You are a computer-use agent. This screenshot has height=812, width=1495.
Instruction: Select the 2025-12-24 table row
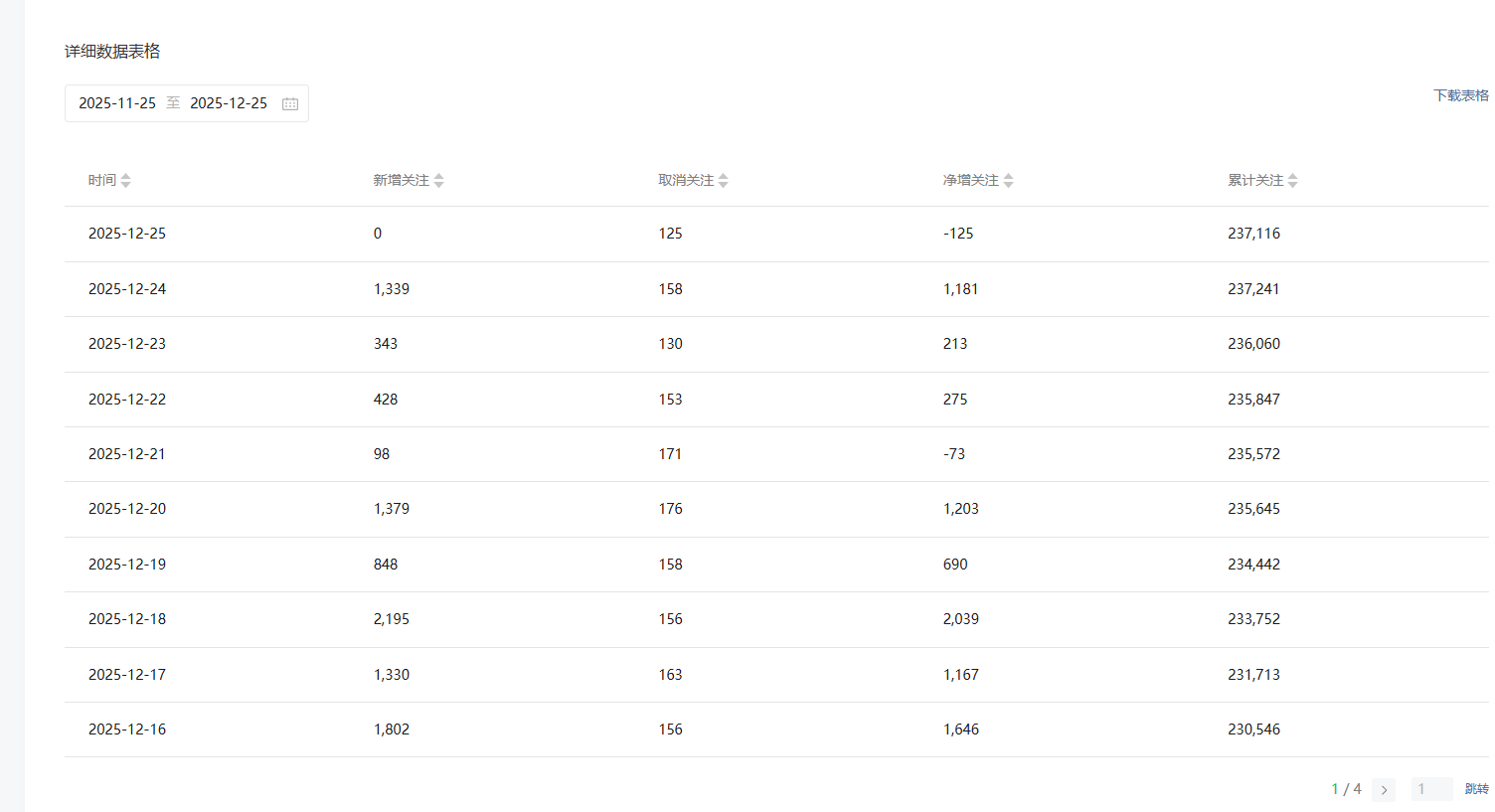click(x=775, y=289)
